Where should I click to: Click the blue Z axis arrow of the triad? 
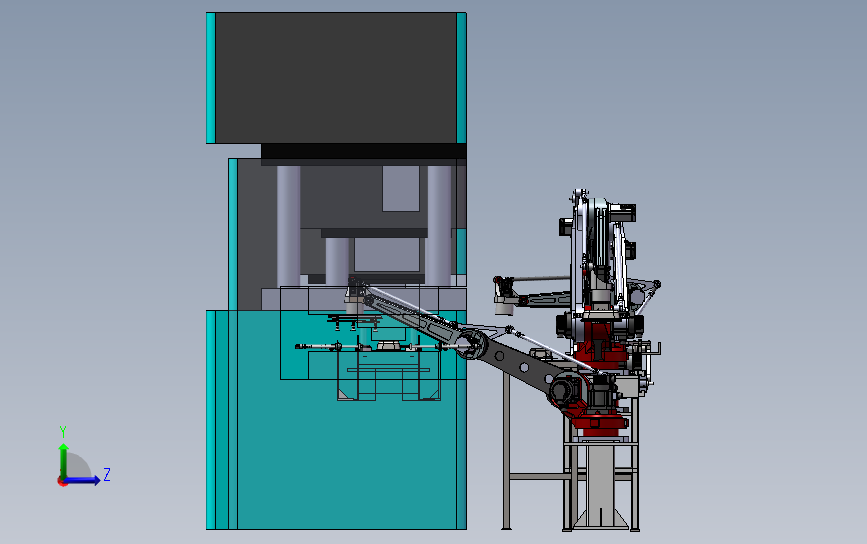tap(83, 480)
